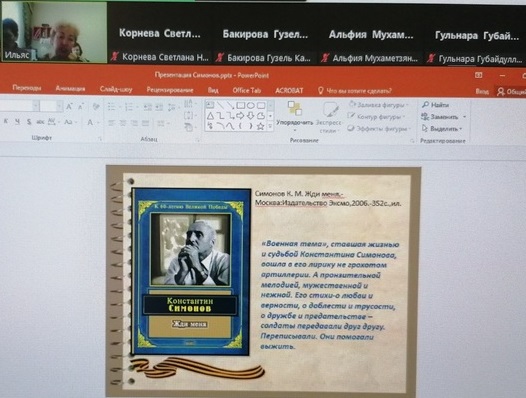The height and width of the screenshot is (398, 526).
Task: Open the columns options icon
Action: [162, 123]
